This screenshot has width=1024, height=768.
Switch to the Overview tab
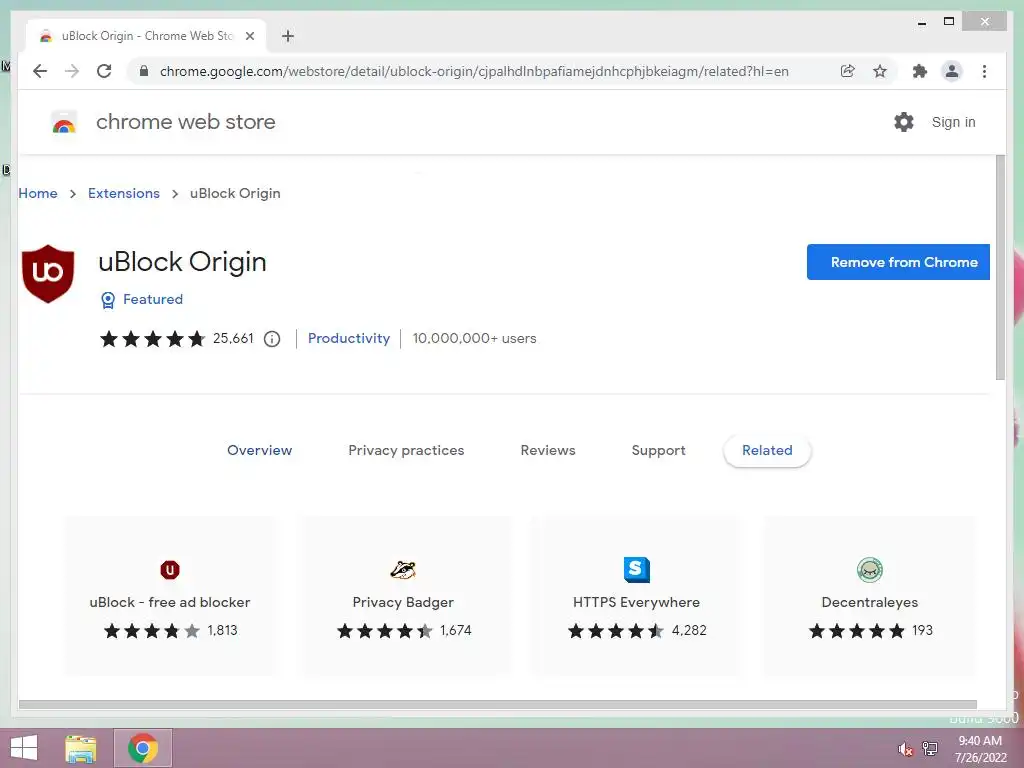[260, 450]
